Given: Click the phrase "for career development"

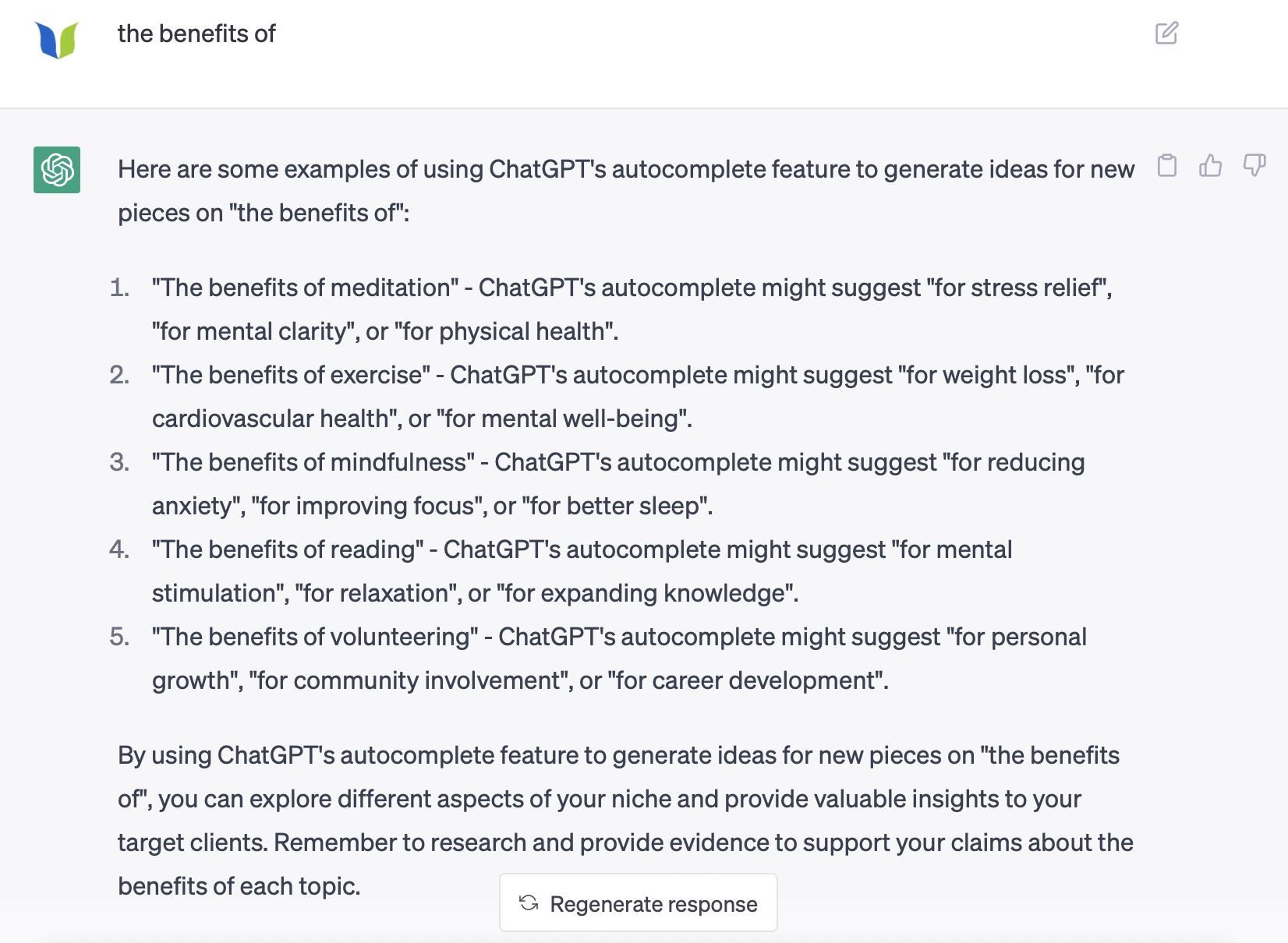Looking at the screenshot, I should [747, 680].
